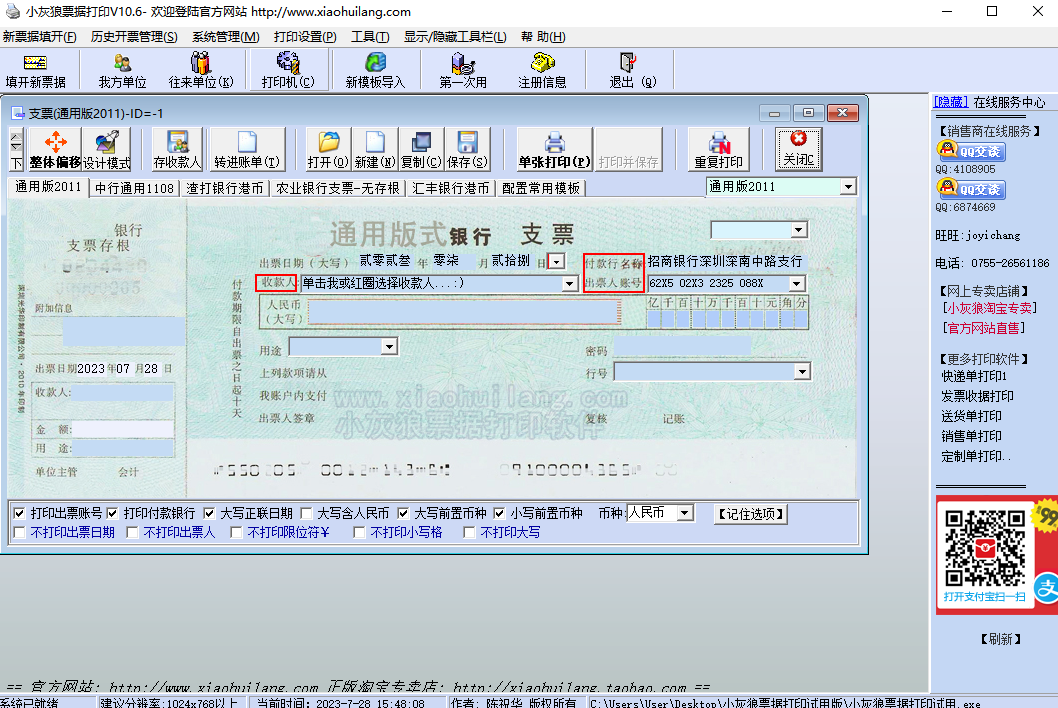Click 打开(O) folder icon
1058x708 pixels.
(328, 149)
